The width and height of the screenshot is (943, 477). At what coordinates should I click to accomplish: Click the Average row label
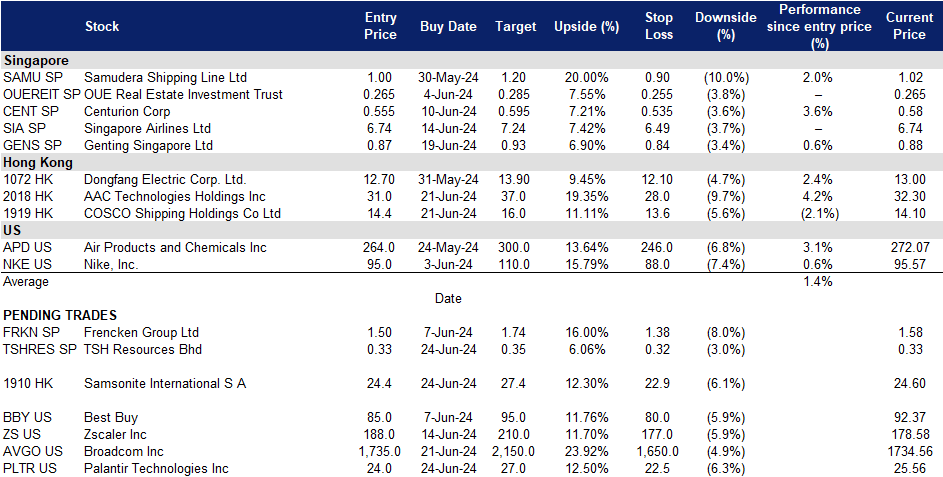[x=26, y=282]
